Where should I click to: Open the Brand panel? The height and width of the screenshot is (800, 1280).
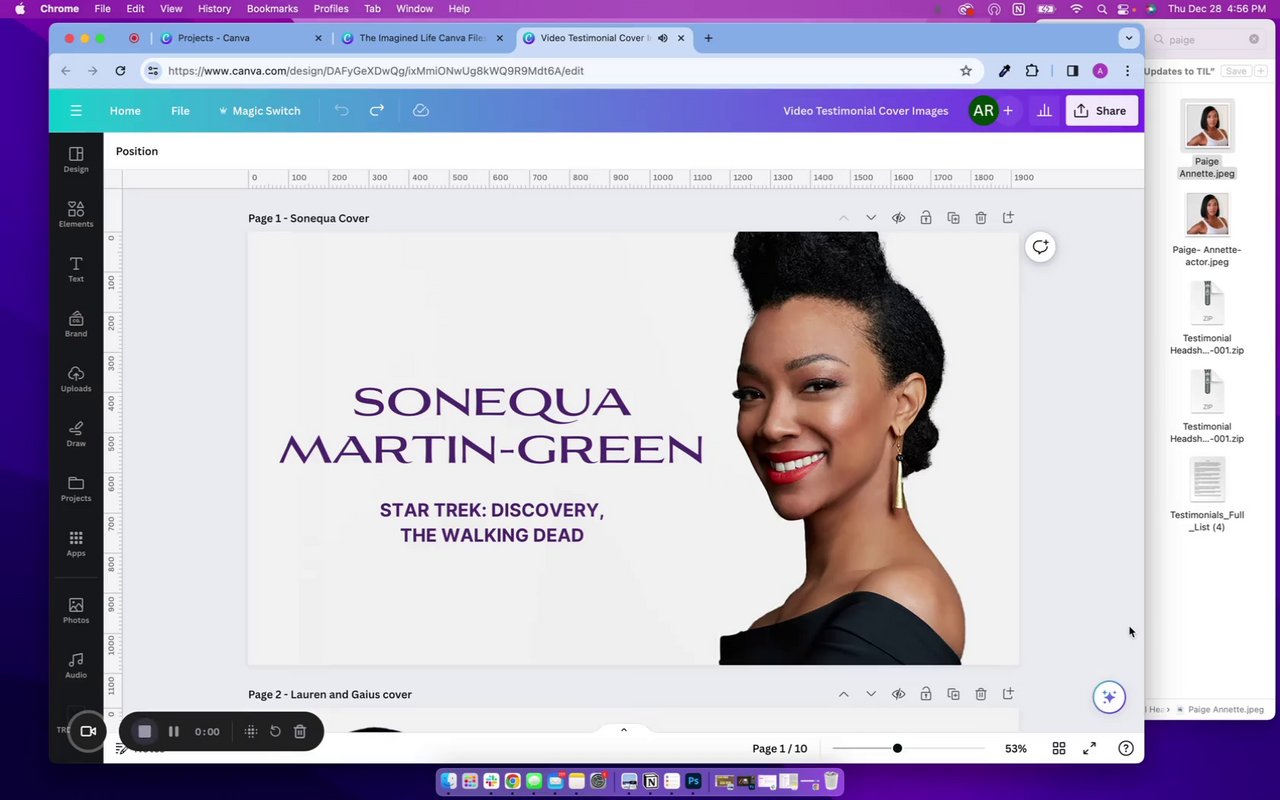(x=76, y=325)
